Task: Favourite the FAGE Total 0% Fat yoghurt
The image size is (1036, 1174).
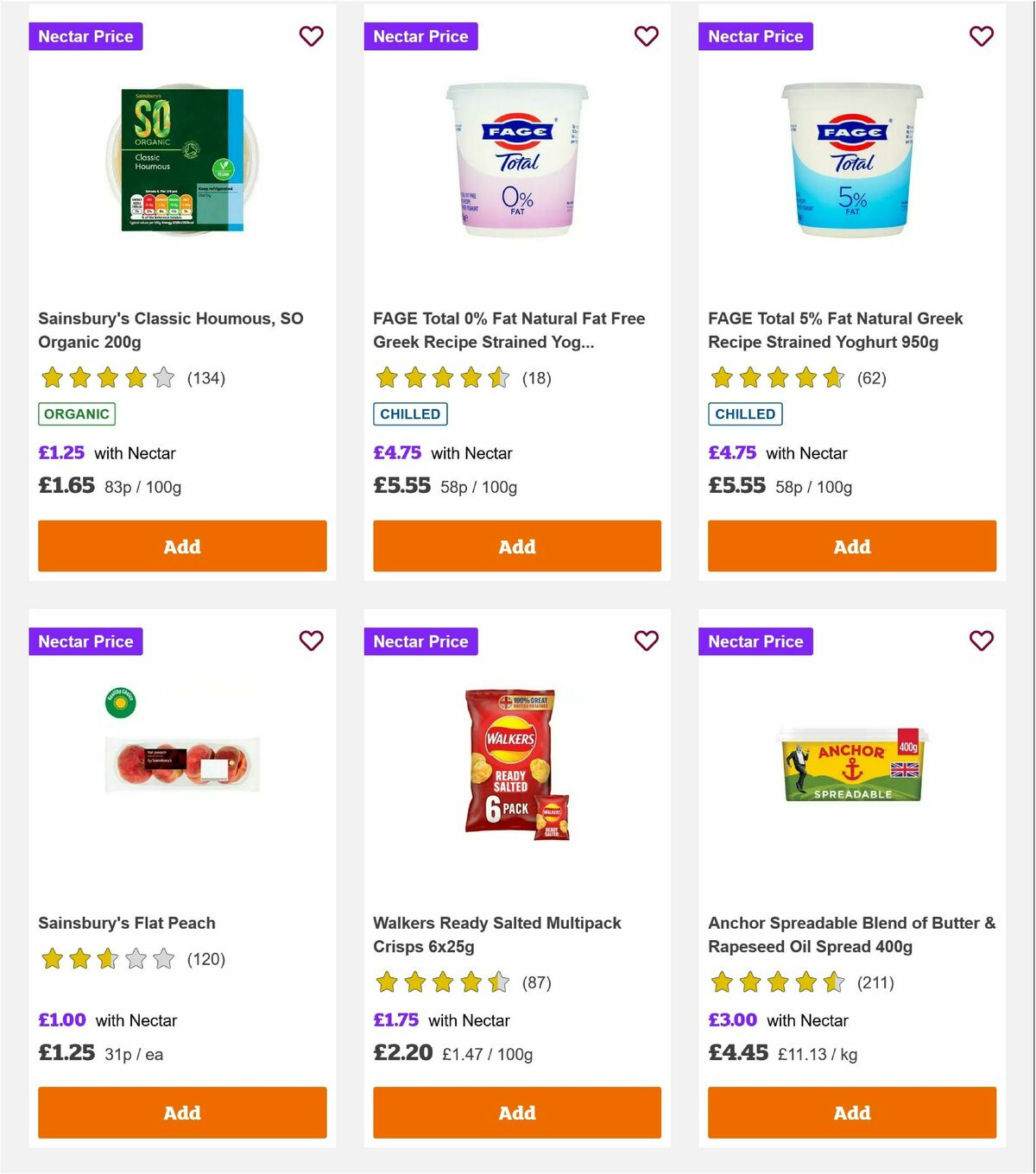Action: tap(646, 36)
